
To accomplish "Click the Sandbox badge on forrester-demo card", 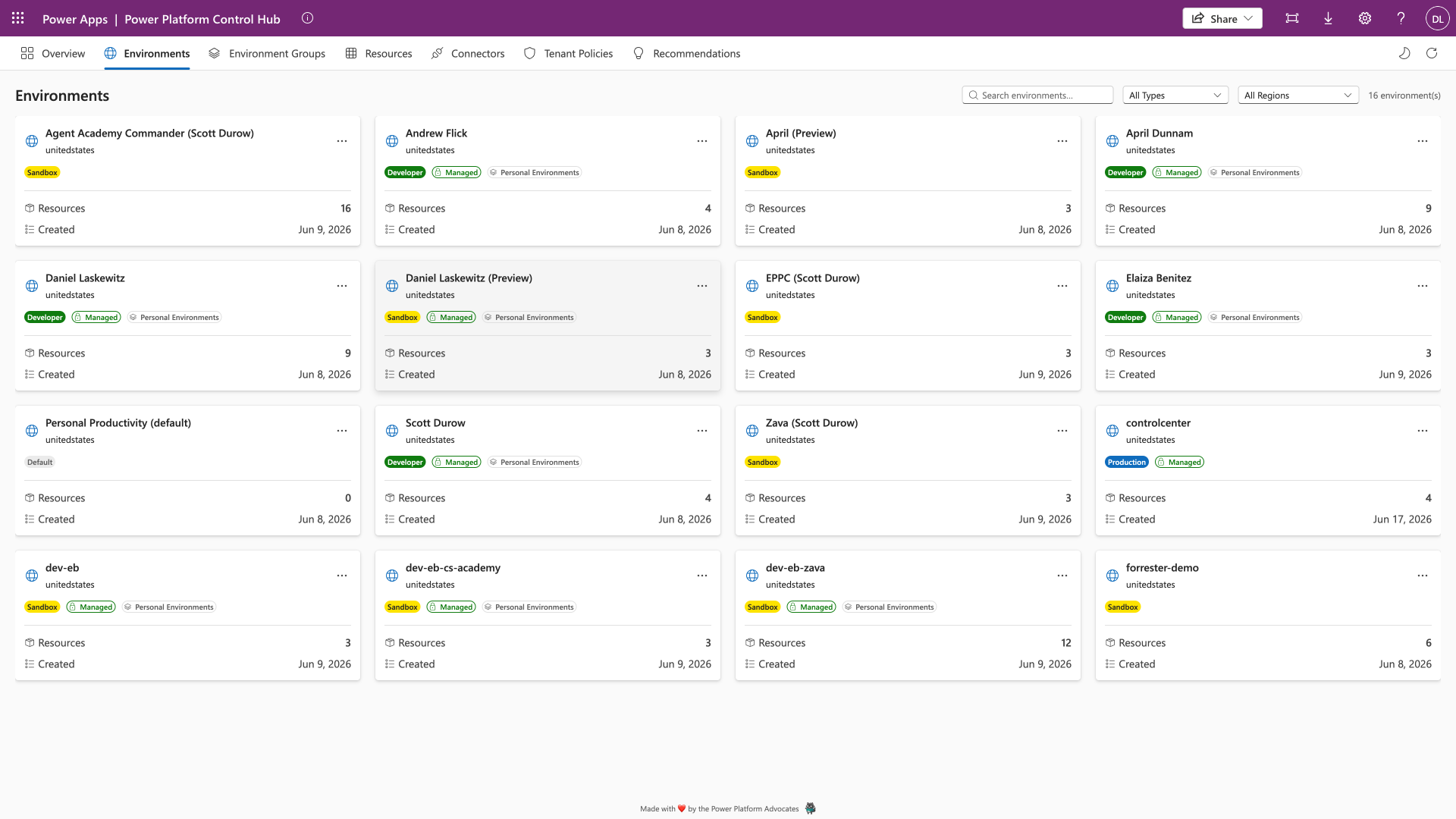I will pos(1123,607).
